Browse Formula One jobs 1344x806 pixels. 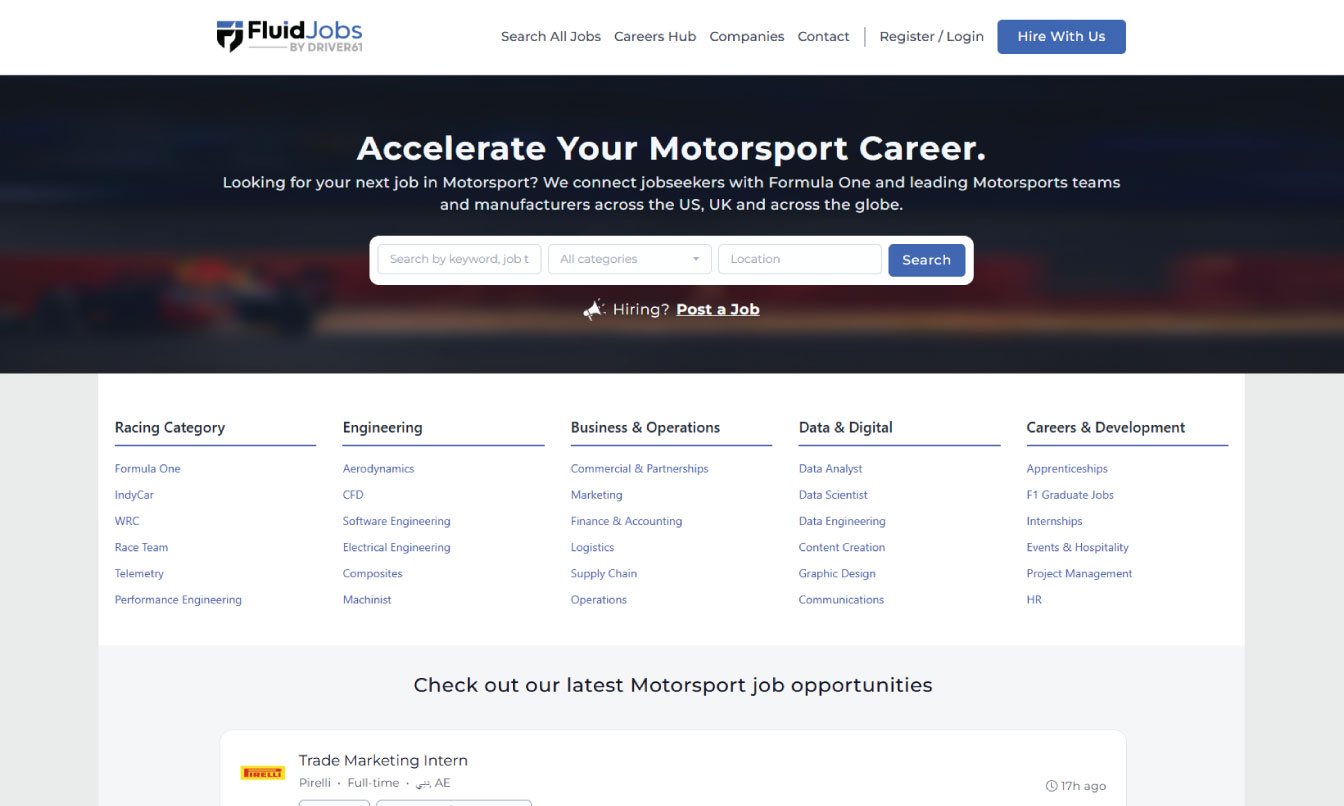click(147, 468)
